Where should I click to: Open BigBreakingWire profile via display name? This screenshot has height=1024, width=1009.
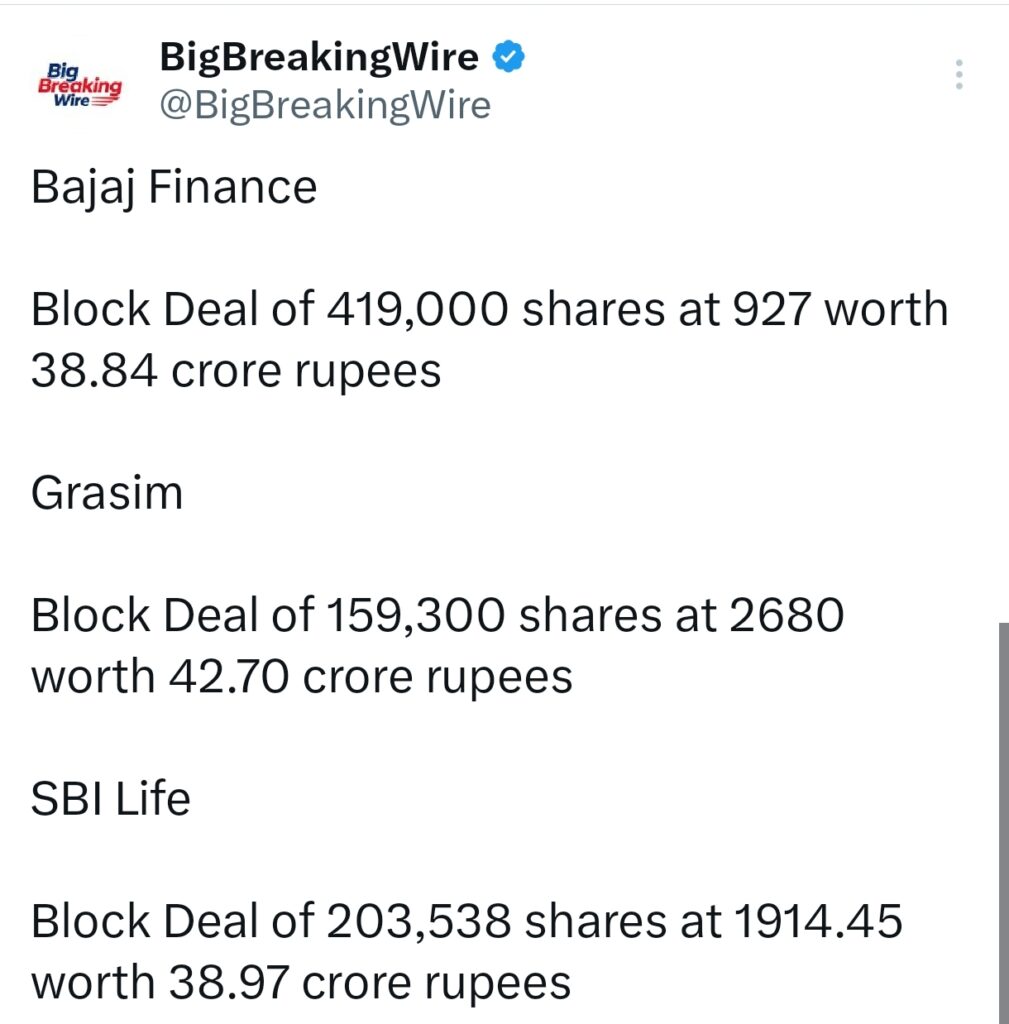click(318, 57)
